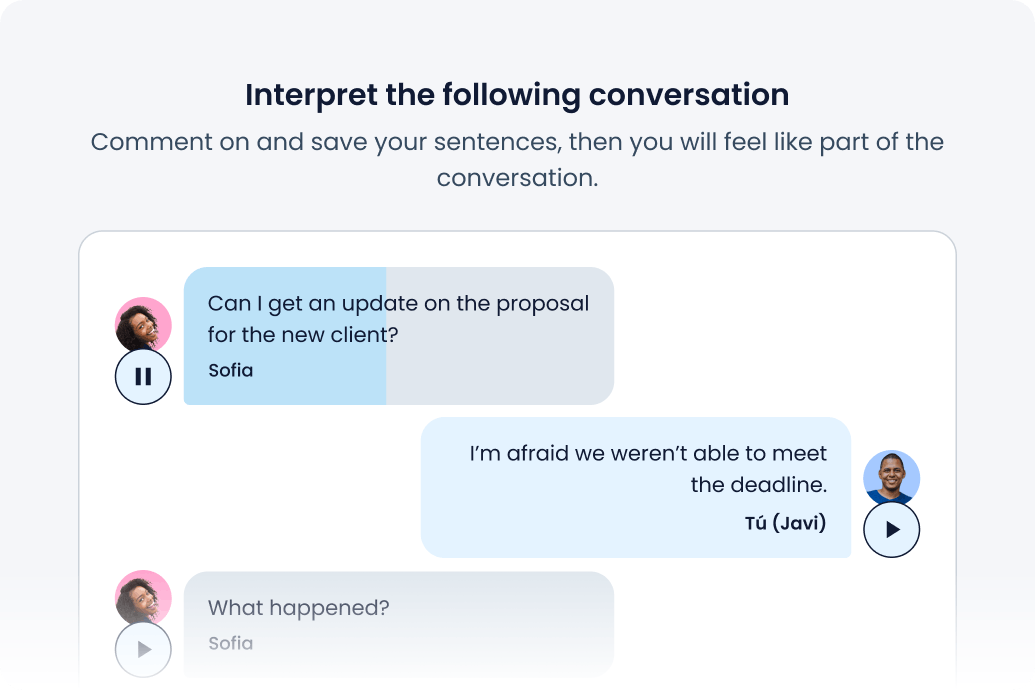Click Sofia's avatar beside the proposal message
Screen dimensions: 1035x690
144,323
